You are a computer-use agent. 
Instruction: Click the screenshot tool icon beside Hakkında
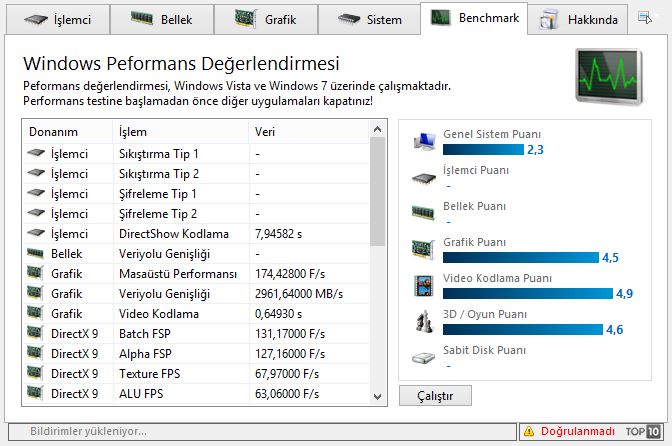coord(645,18)
